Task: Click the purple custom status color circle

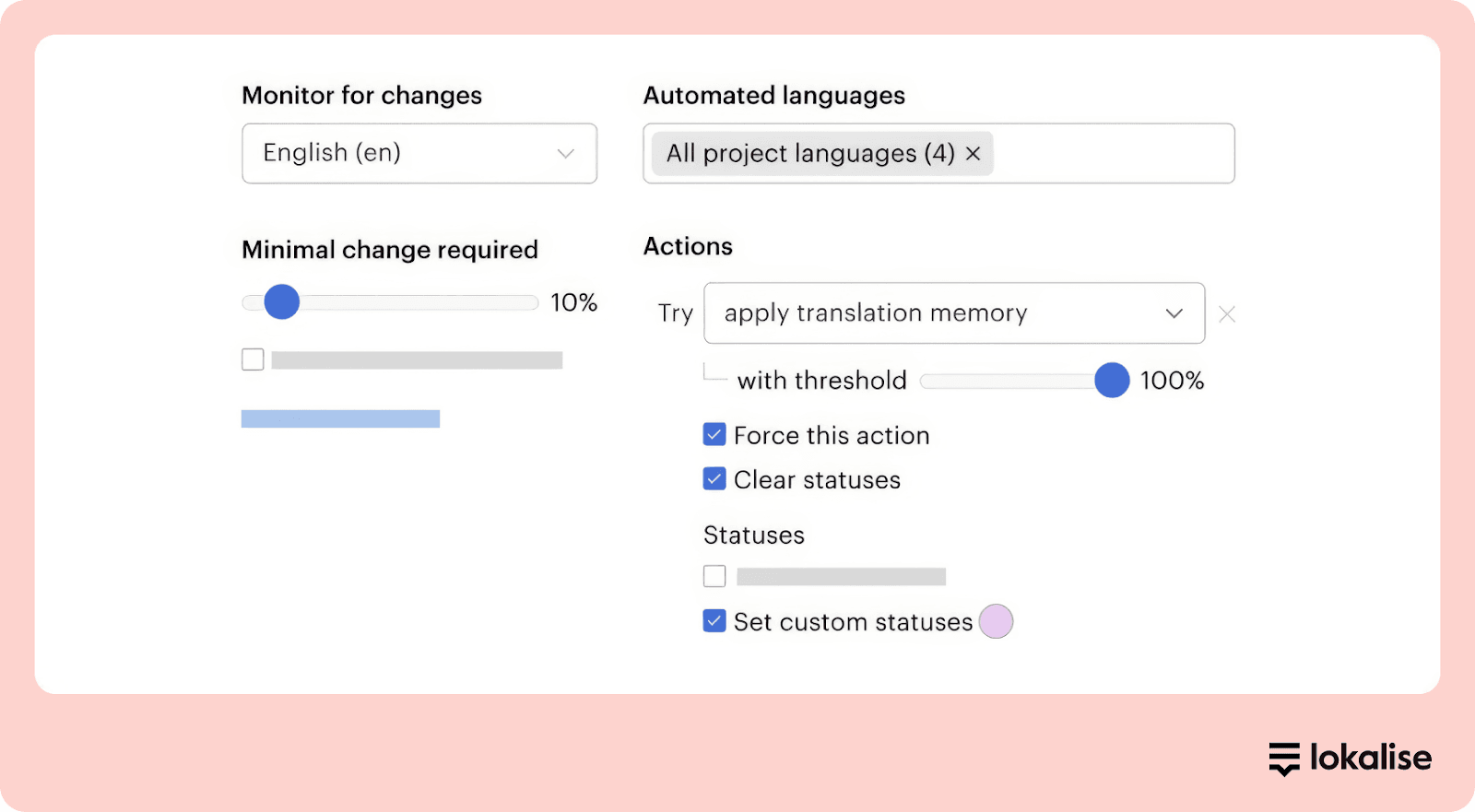Action: tap(996, 621)
